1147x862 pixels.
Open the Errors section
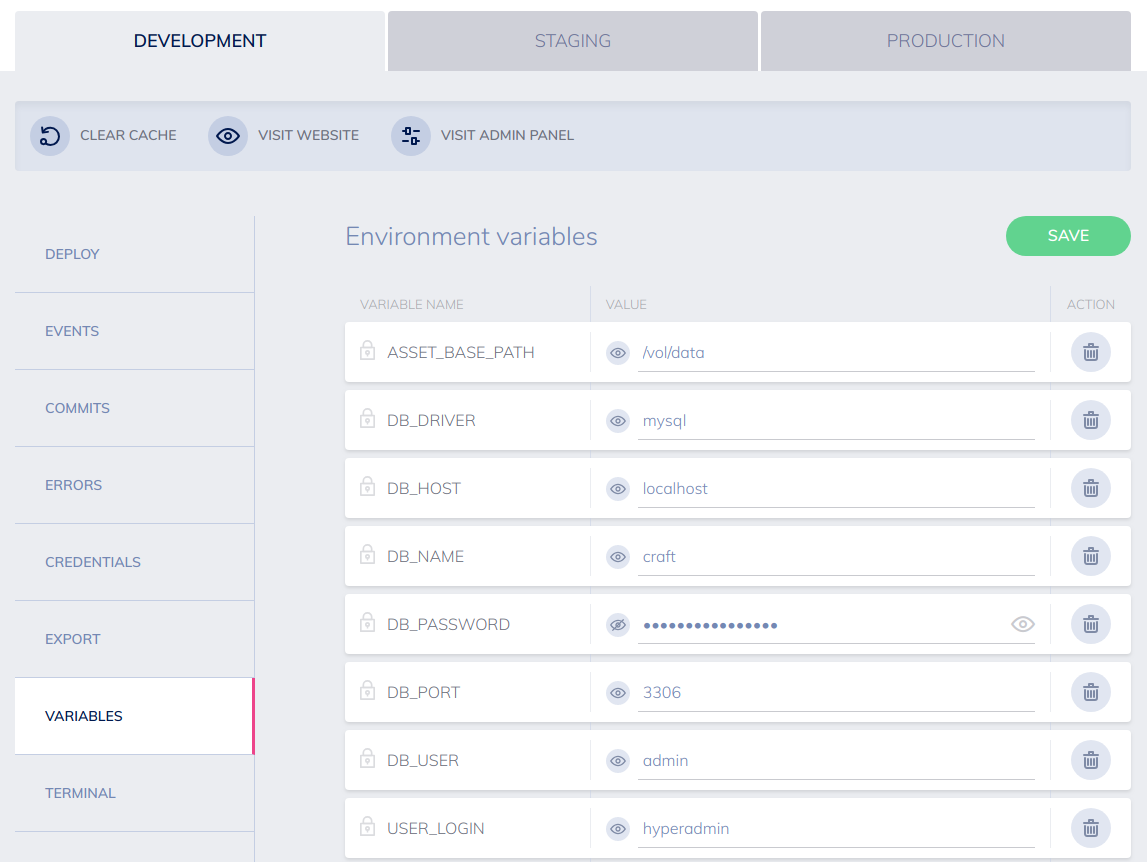coord(135,485)
